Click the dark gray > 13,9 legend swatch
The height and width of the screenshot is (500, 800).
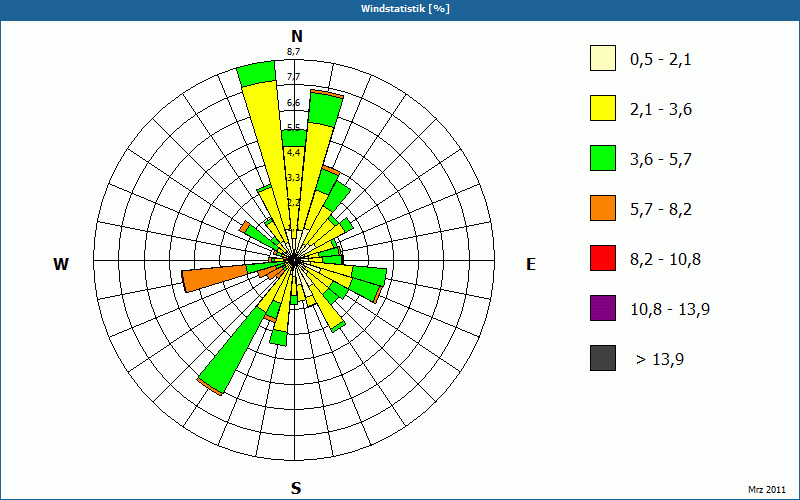point(603,358)
